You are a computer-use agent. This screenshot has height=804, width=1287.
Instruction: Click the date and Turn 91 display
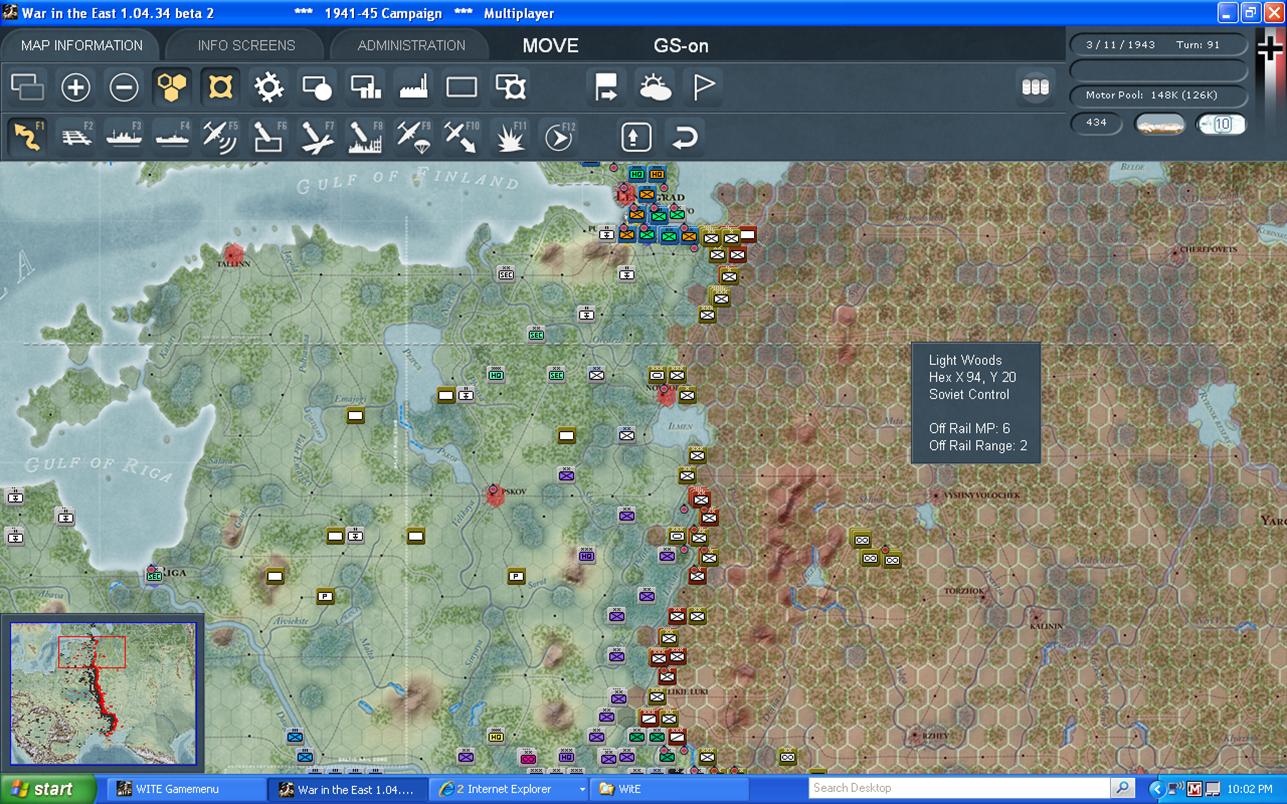pyautogui.click(x=1158, y=45)
